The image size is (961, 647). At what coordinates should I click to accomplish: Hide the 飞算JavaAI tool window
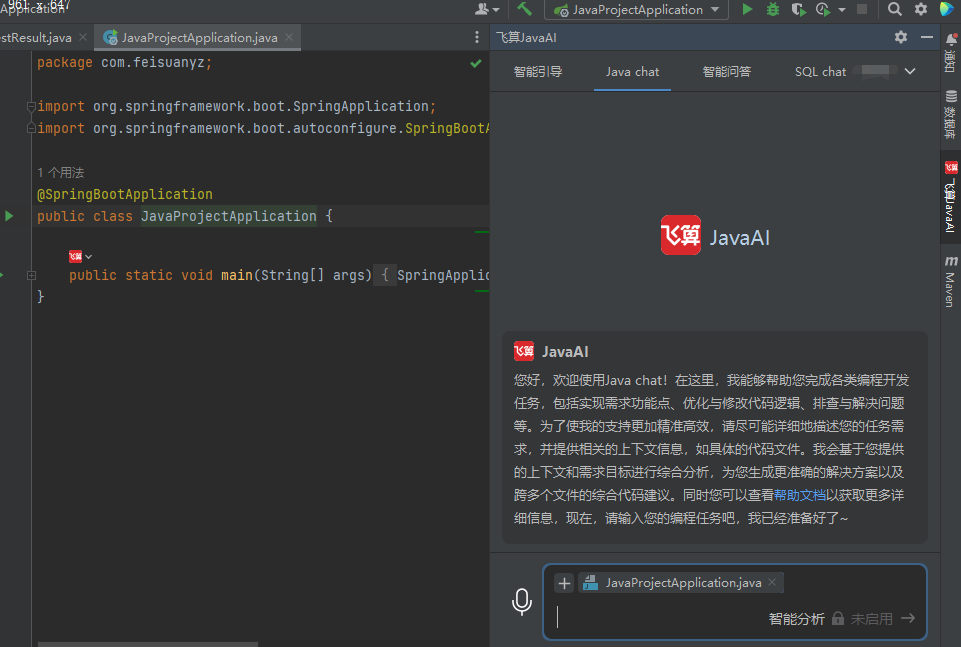[927, 37]
